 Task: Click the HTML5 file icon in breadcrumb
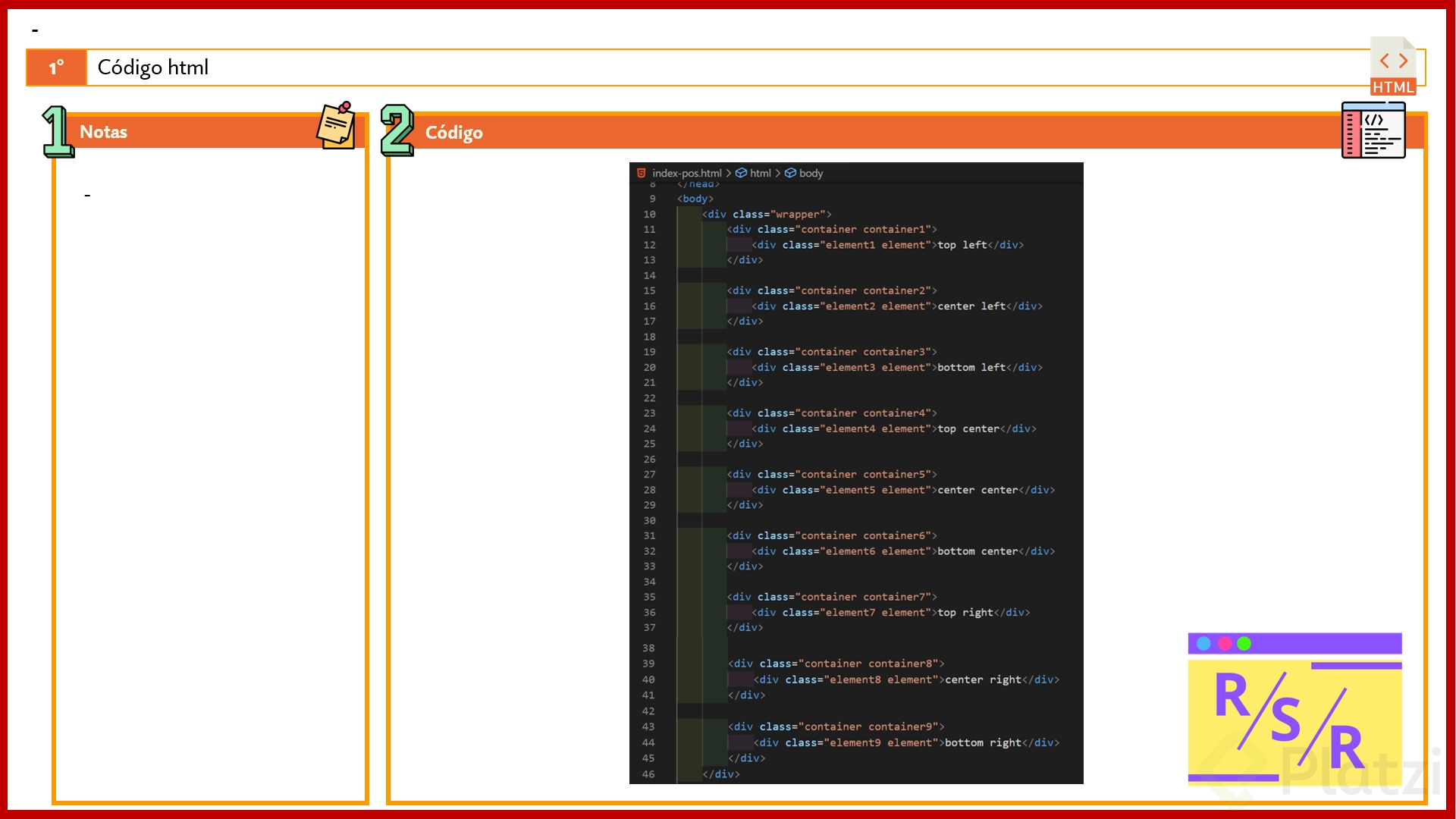[x=642, y=173]
